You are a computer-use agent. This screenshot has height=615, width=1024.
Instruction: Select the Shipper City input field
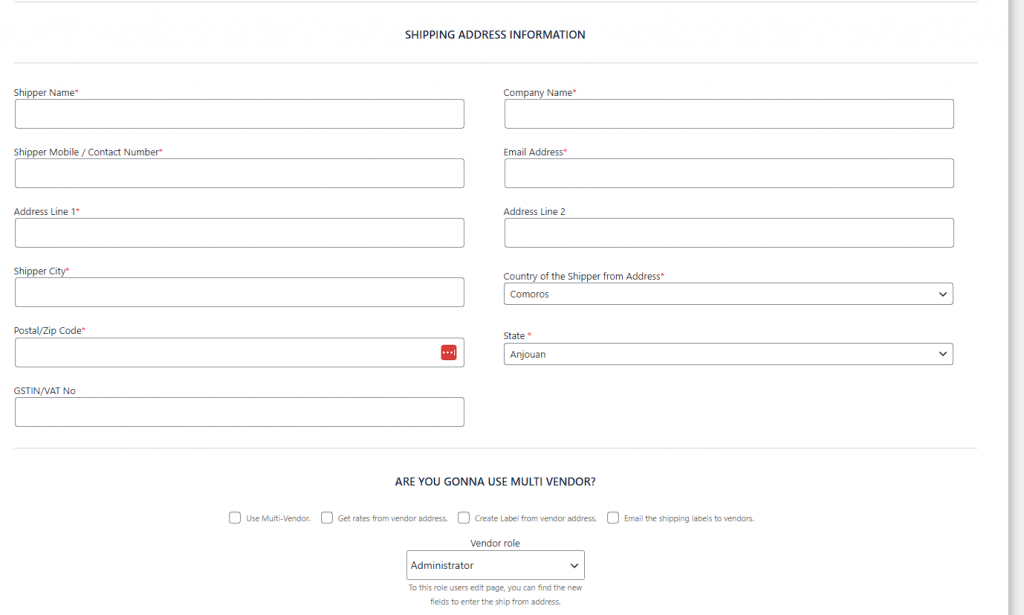click(239, 292)
